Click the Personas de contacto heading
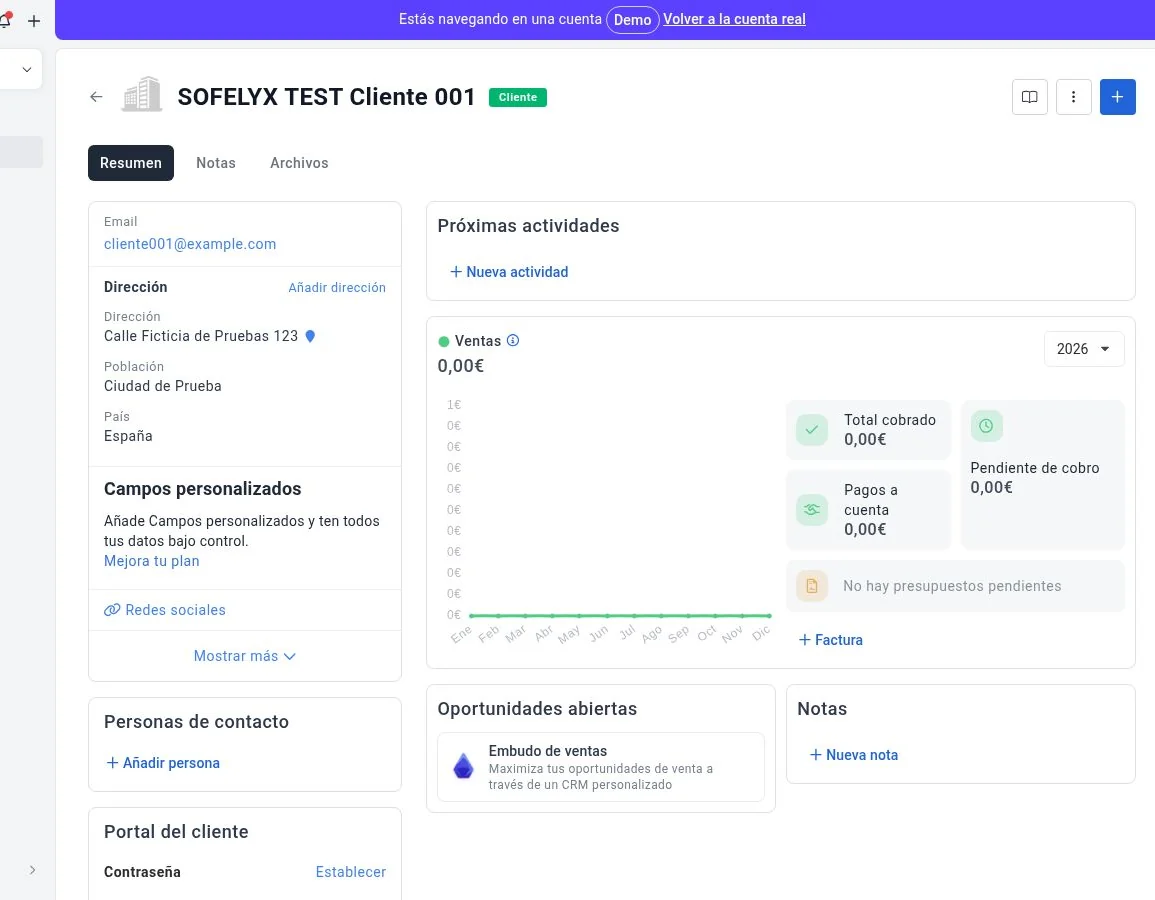Image resolution: width=1155 pixels, height=900 pixels. click(196, 722)
